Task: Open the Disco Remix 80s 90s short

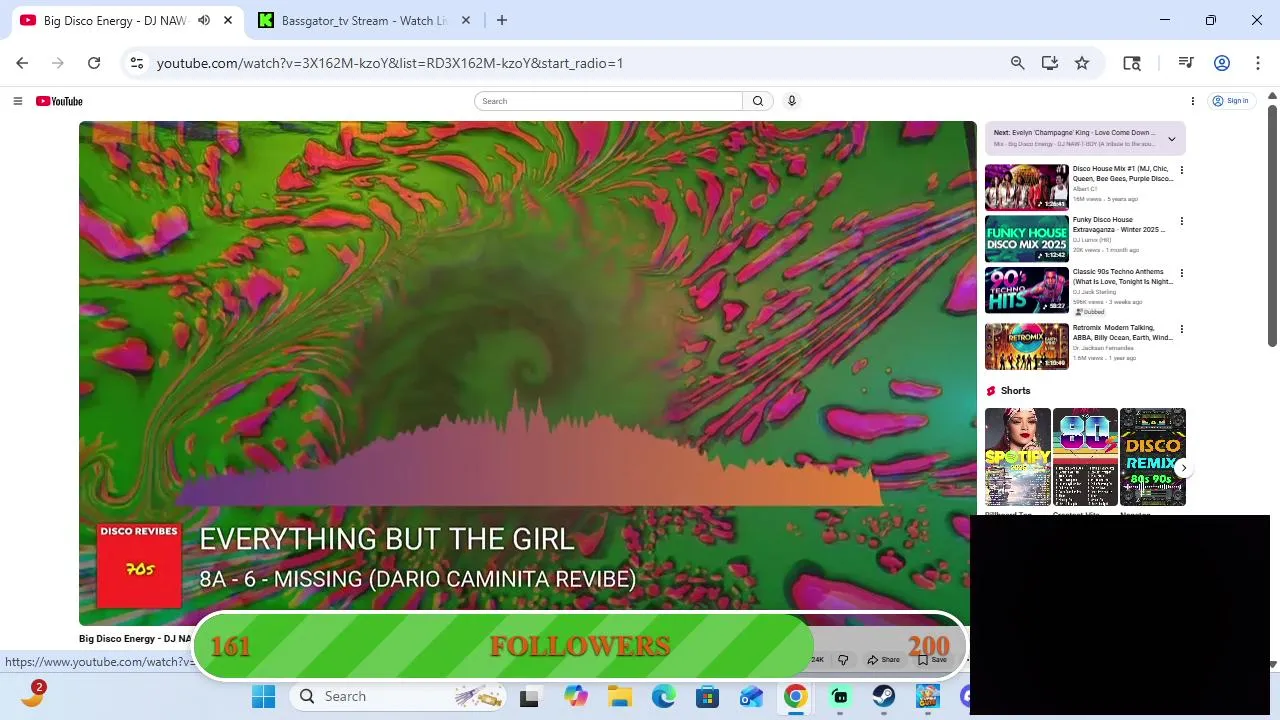Action: [x=1152, y=457]
